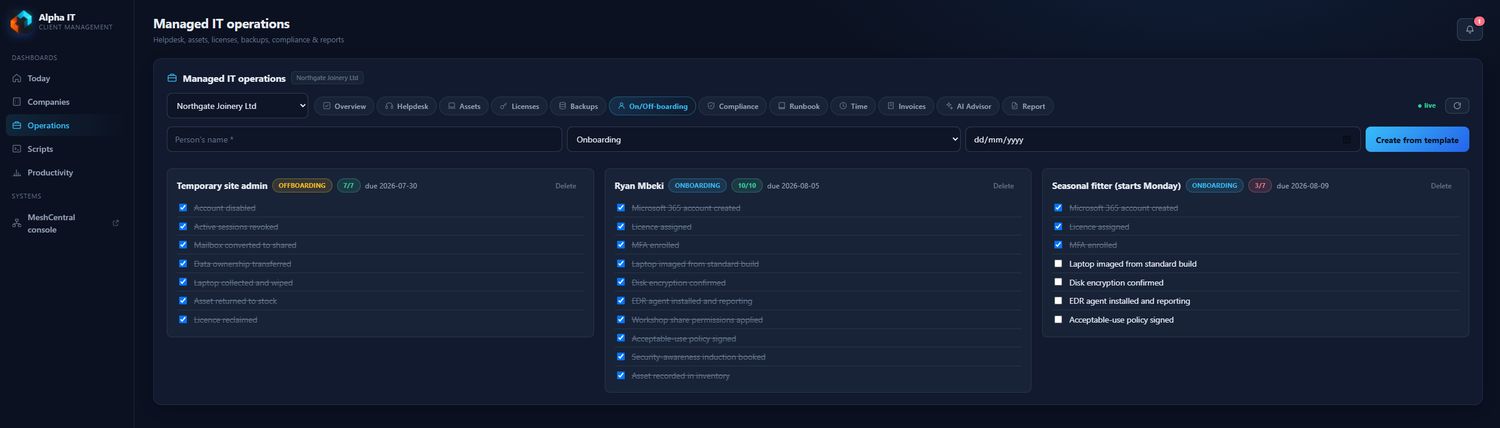
Task: Open the Onboarding template type dropdown
Action: click(763, 139)
